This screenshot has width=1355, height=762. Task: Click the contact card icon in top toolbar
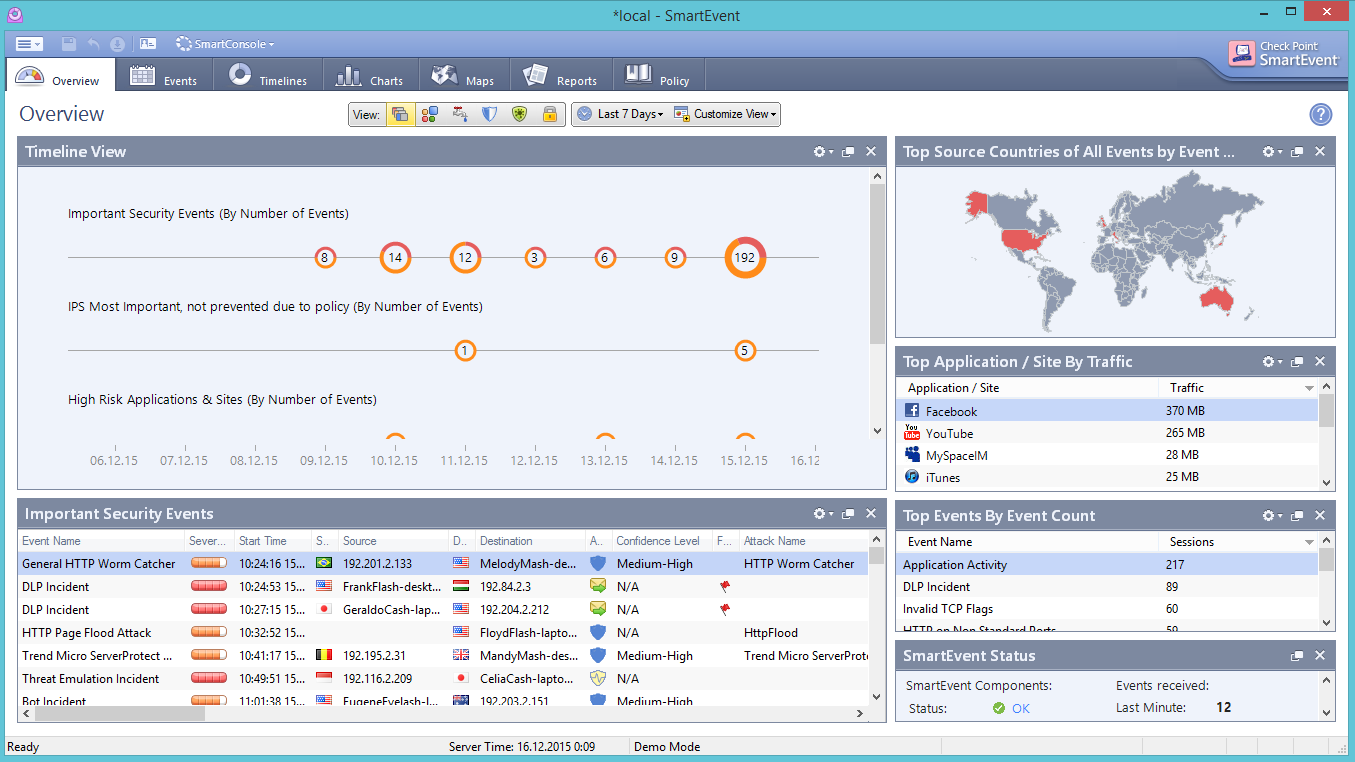[148, 44]
